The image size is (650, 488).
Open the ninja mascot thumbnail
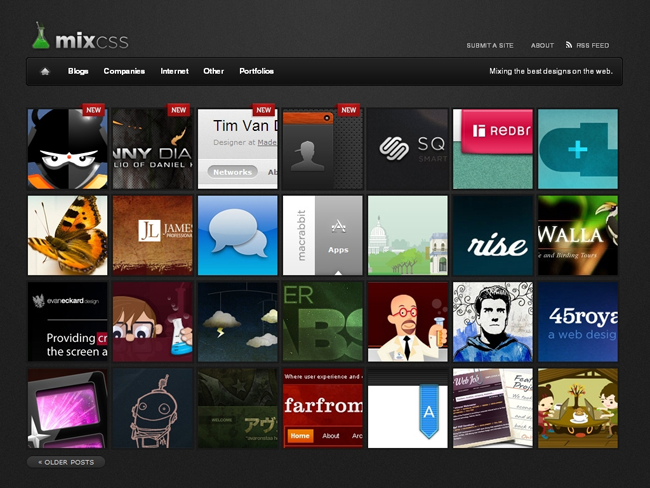(68, 149)
